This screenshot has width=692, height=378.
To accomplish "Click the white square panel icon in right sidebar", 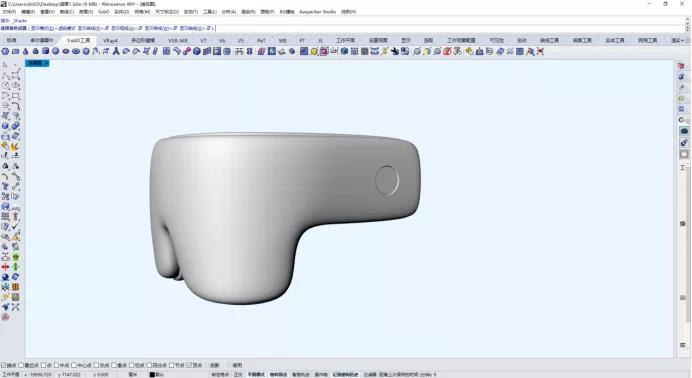I will click(684, 154).
